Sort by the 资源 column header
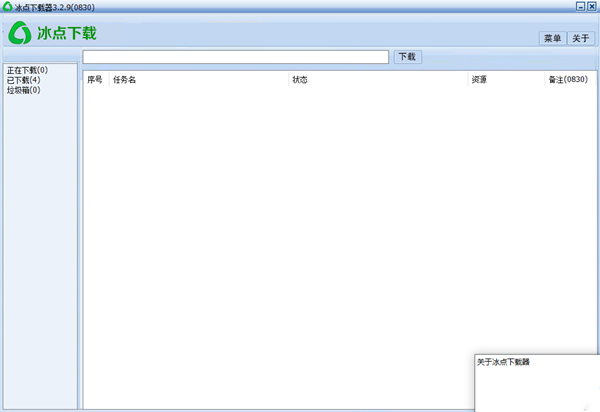Image resolution: width=600 pixels, height=412 pixels. pos(506,80)
